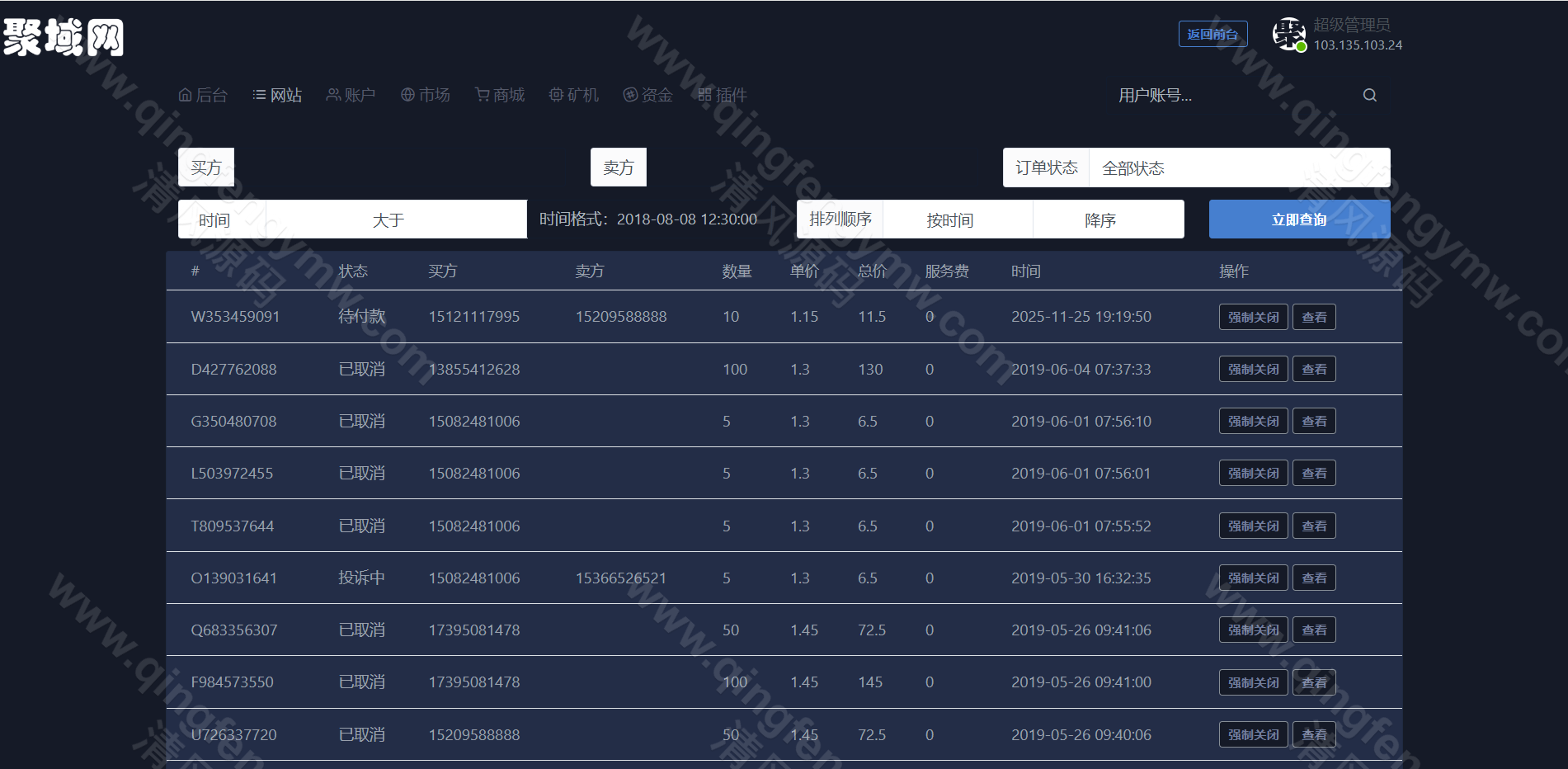Open the 矿机 mining machine section
1568x769 pixels.
573,95
